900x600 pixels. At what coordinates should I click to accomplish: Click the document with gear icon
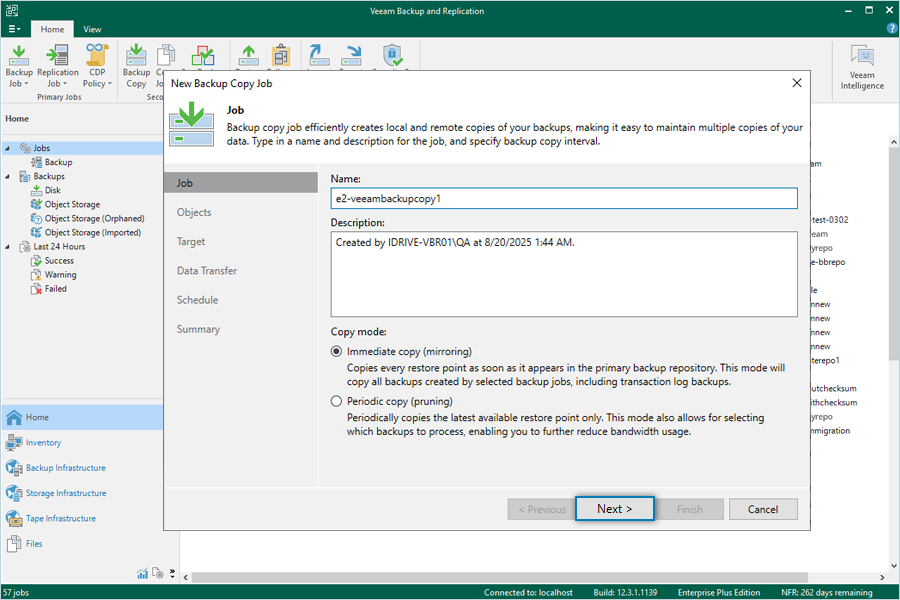158,573
